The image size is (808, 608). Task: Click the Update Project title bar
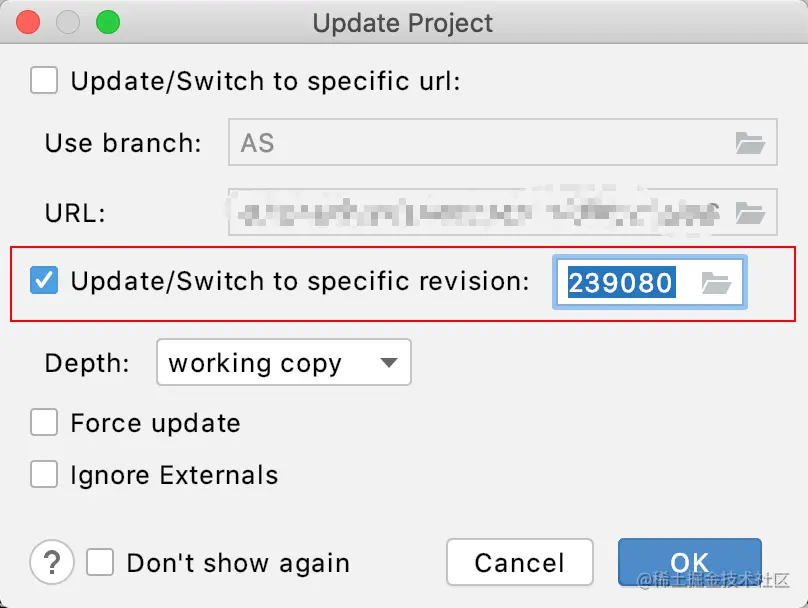tap(403, 22)
